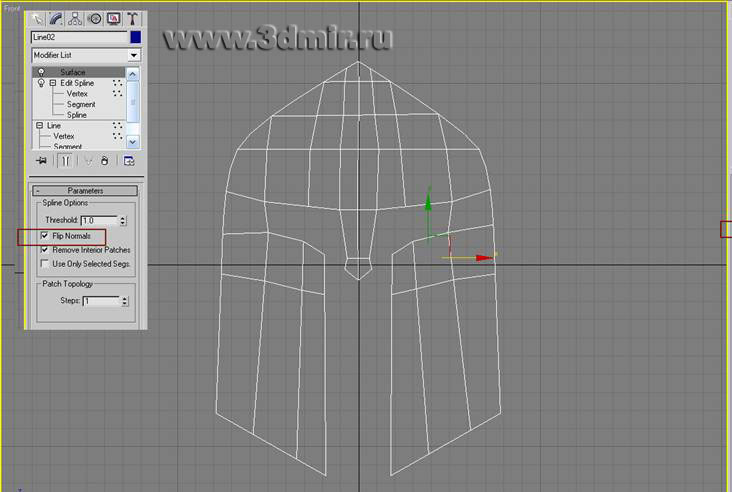Open the Utilities hammer tab
This screenshot has width=732, height=492.
(133, 19)
